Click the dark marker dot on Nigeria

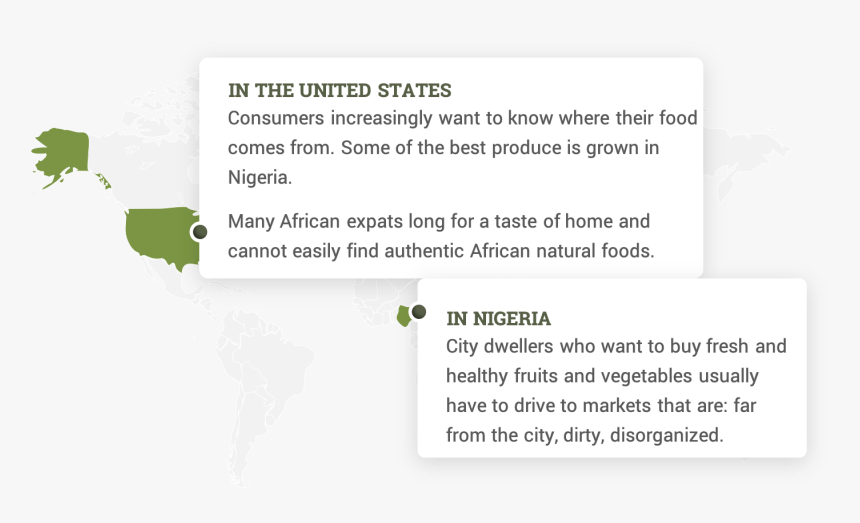pos(419,312)
